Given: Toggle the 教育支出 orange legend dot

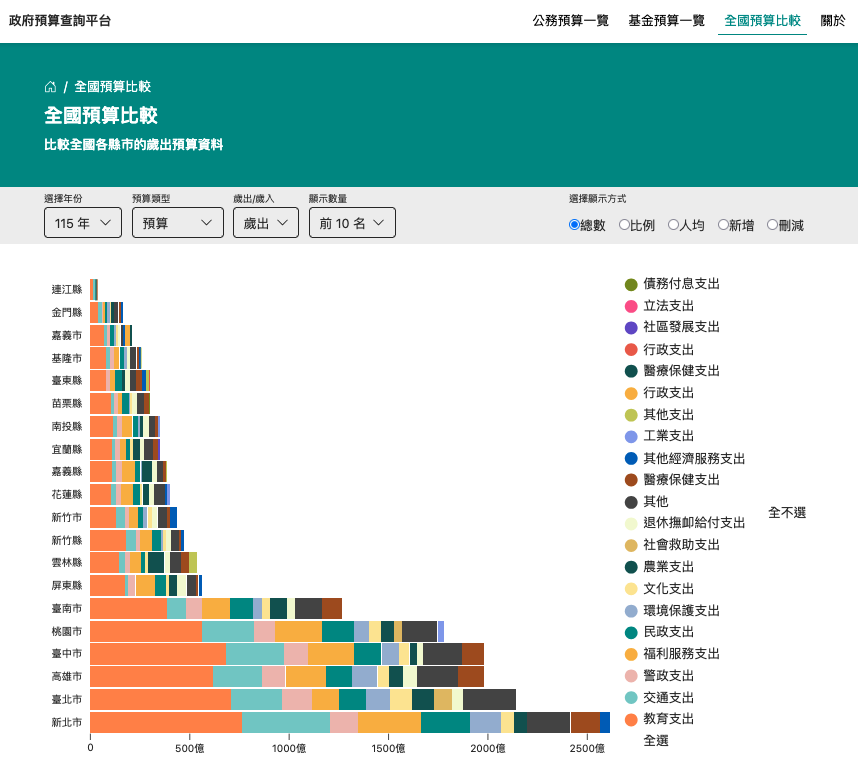Looking at the screenshot, I should pos(631,719).
